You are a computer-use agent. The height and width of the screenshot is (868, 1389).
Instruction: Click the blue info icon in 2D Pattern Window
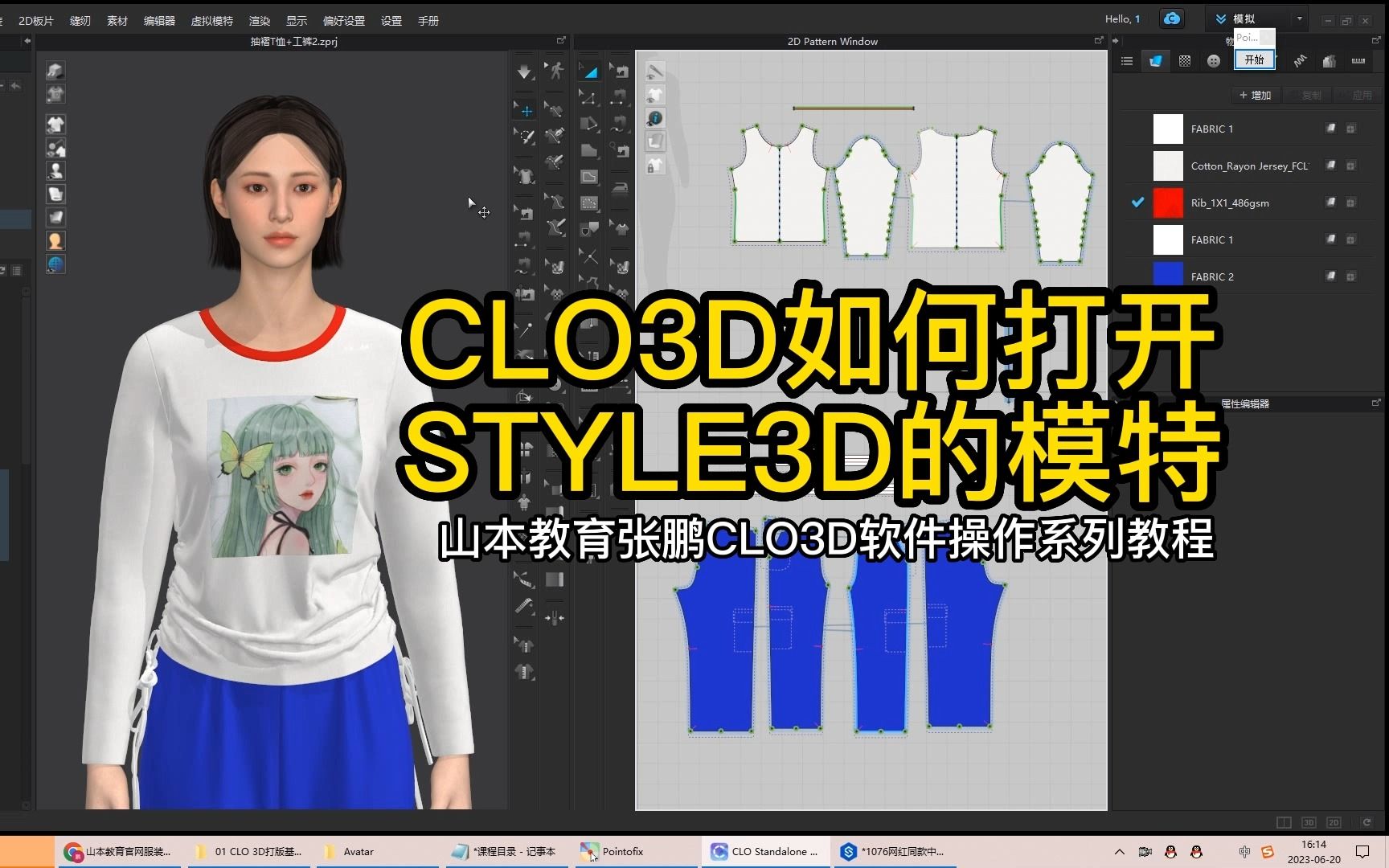pyautogui.click(x=656, y=118)
